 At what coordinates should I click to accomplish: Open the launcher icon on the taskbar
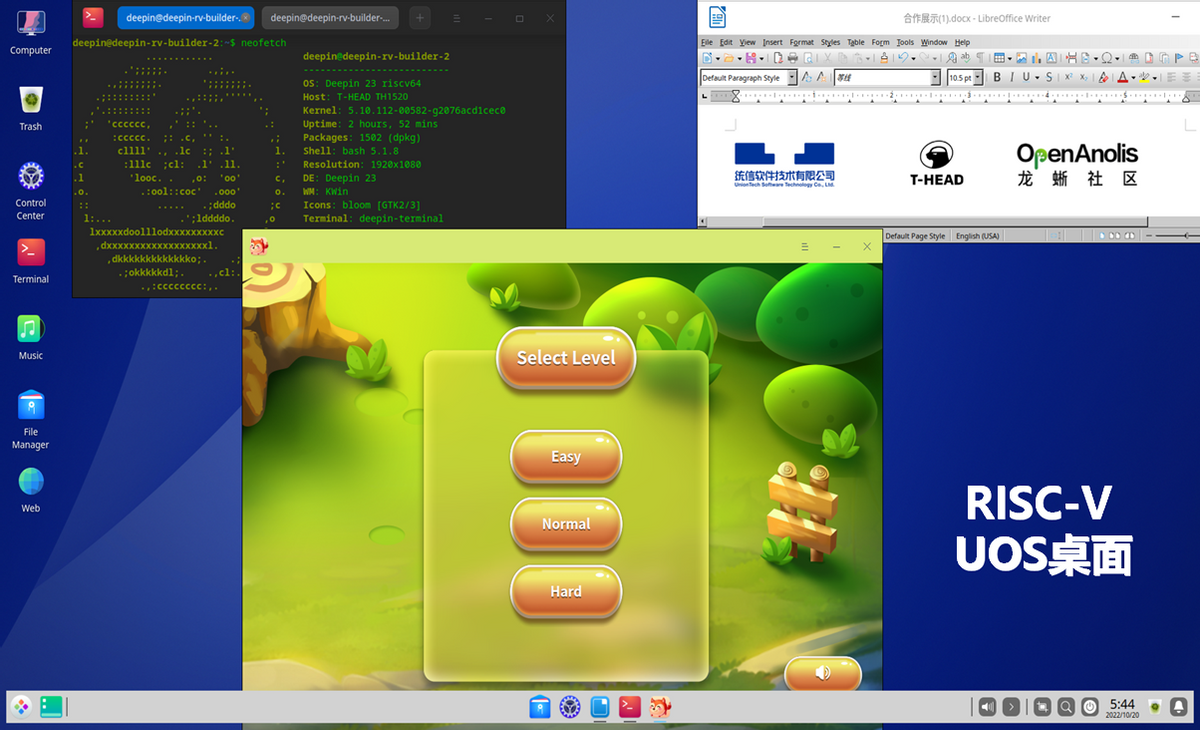(20, 707)
